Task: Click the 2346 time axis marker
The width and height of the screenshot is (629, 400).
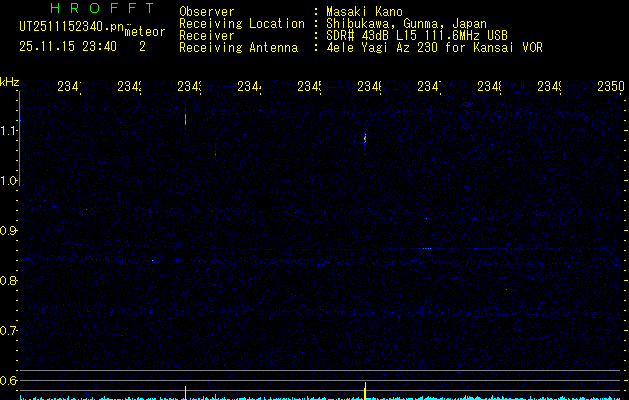Action: (369, 88)
